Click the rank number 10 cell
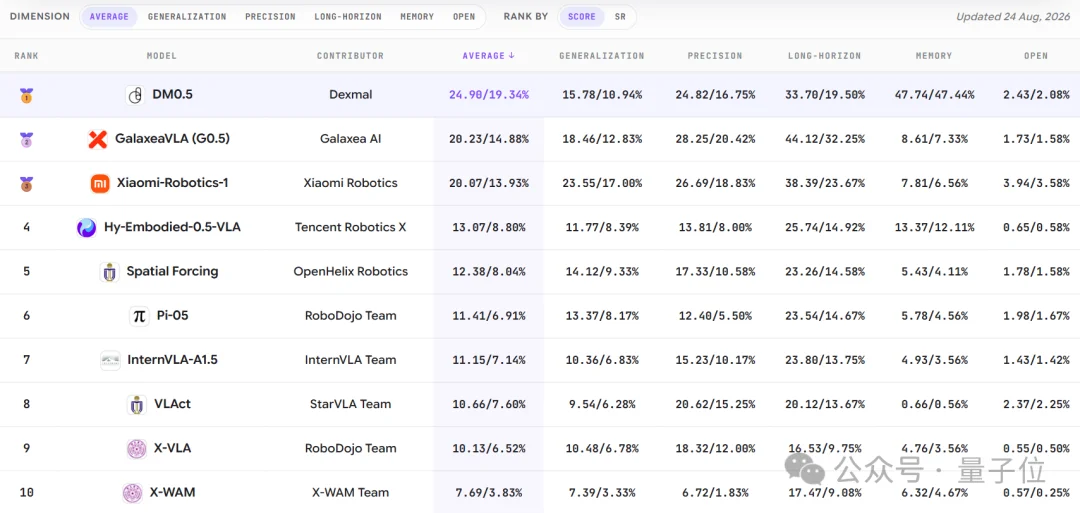The width and height of the screenshot is (1080, 513). [26, 492]
